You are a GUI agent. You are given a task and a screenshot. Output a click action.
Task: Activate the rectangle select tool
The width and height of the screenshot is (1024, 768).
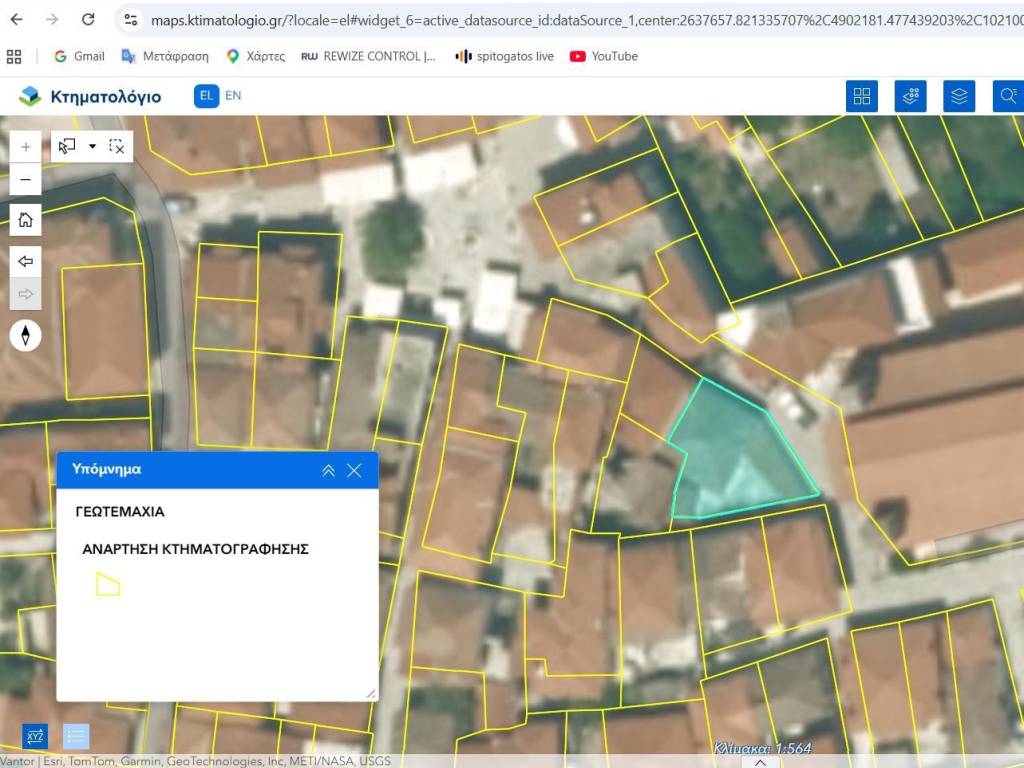point(67,146)
